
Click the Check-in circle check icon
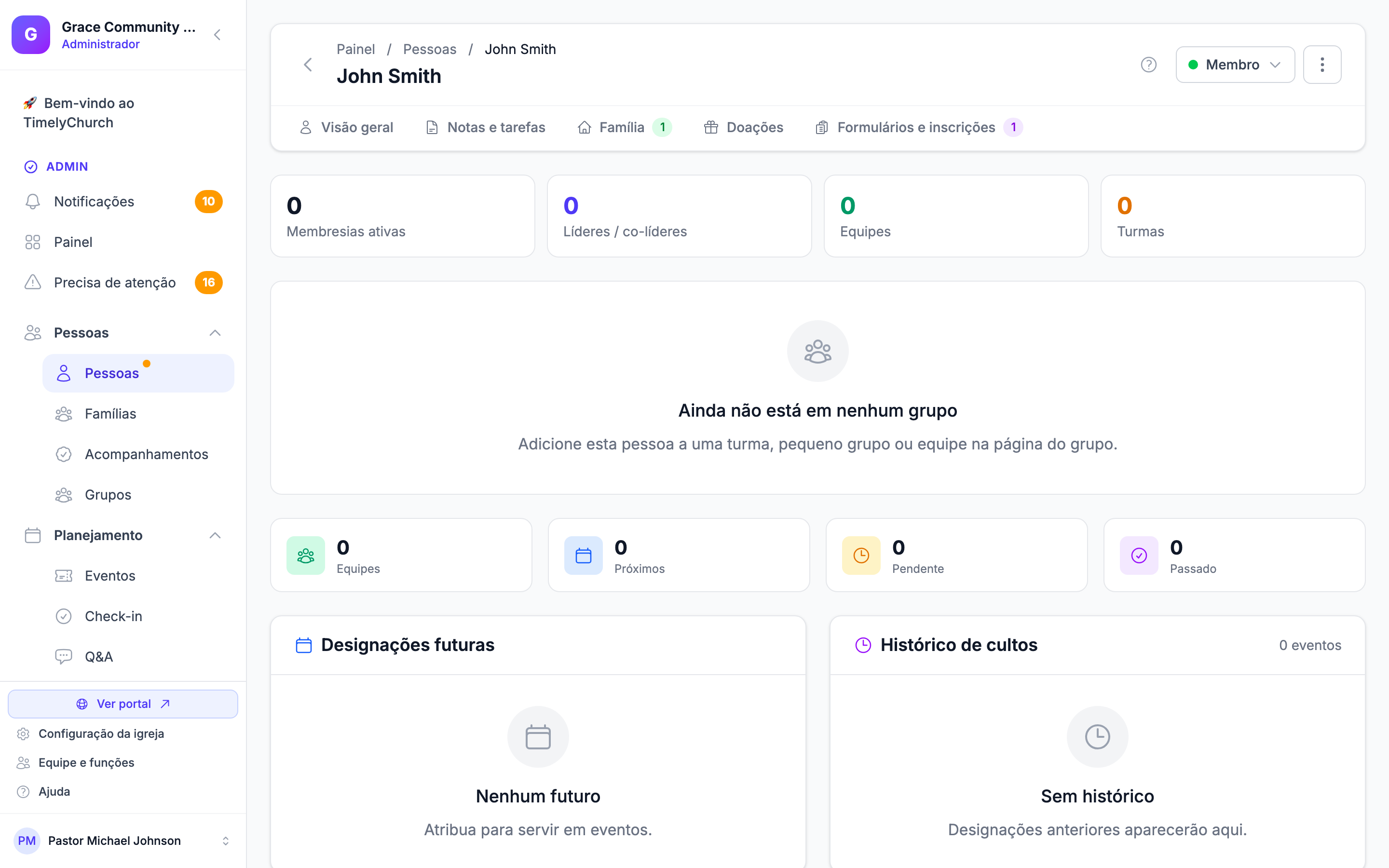[64, 616]
